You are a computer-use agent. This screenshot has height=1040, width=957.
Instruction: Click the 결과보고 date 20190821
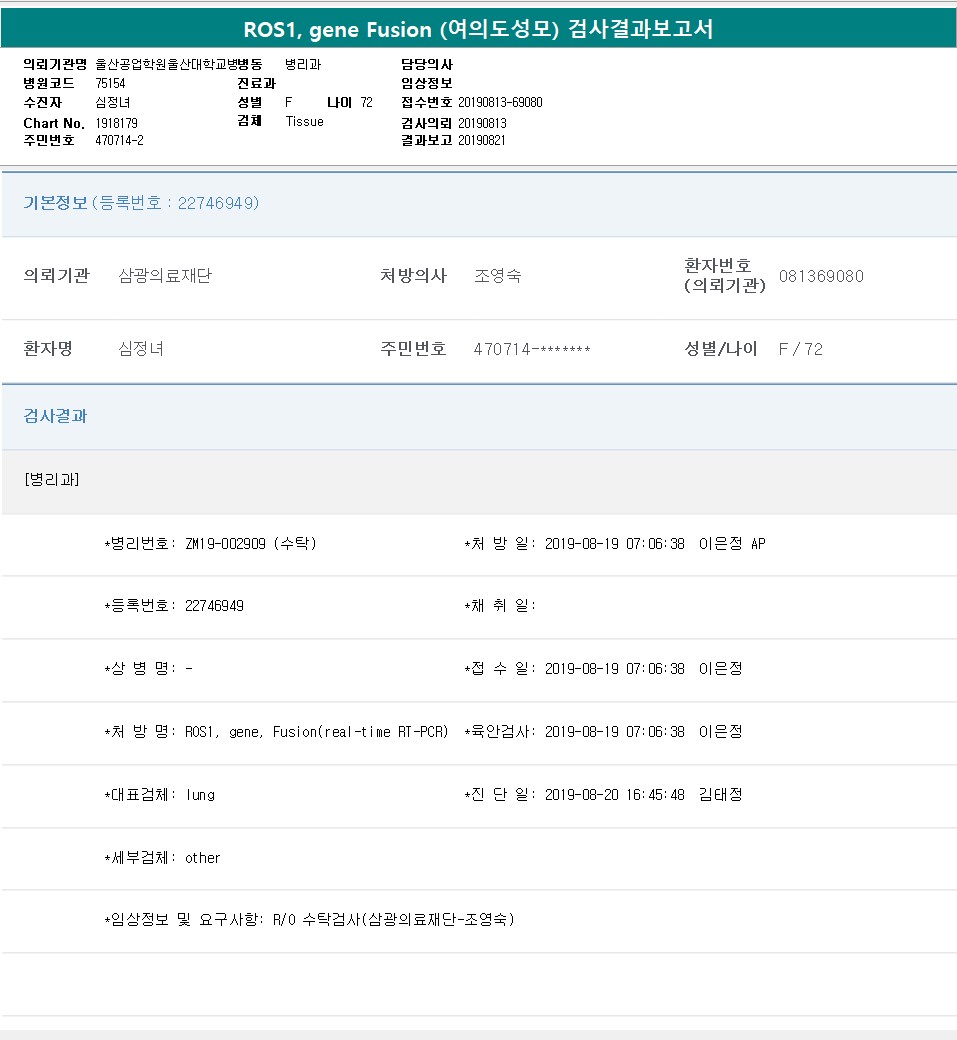tap(482, 140)
